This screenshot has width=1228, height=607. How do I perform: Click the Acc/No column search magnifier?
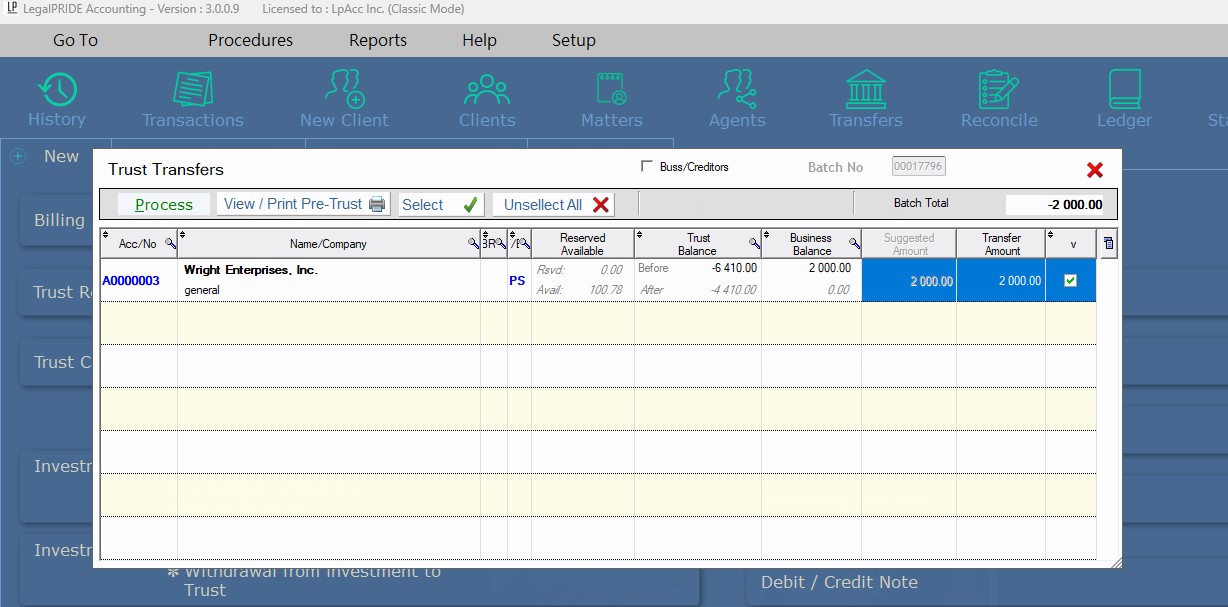coord(170,243)
